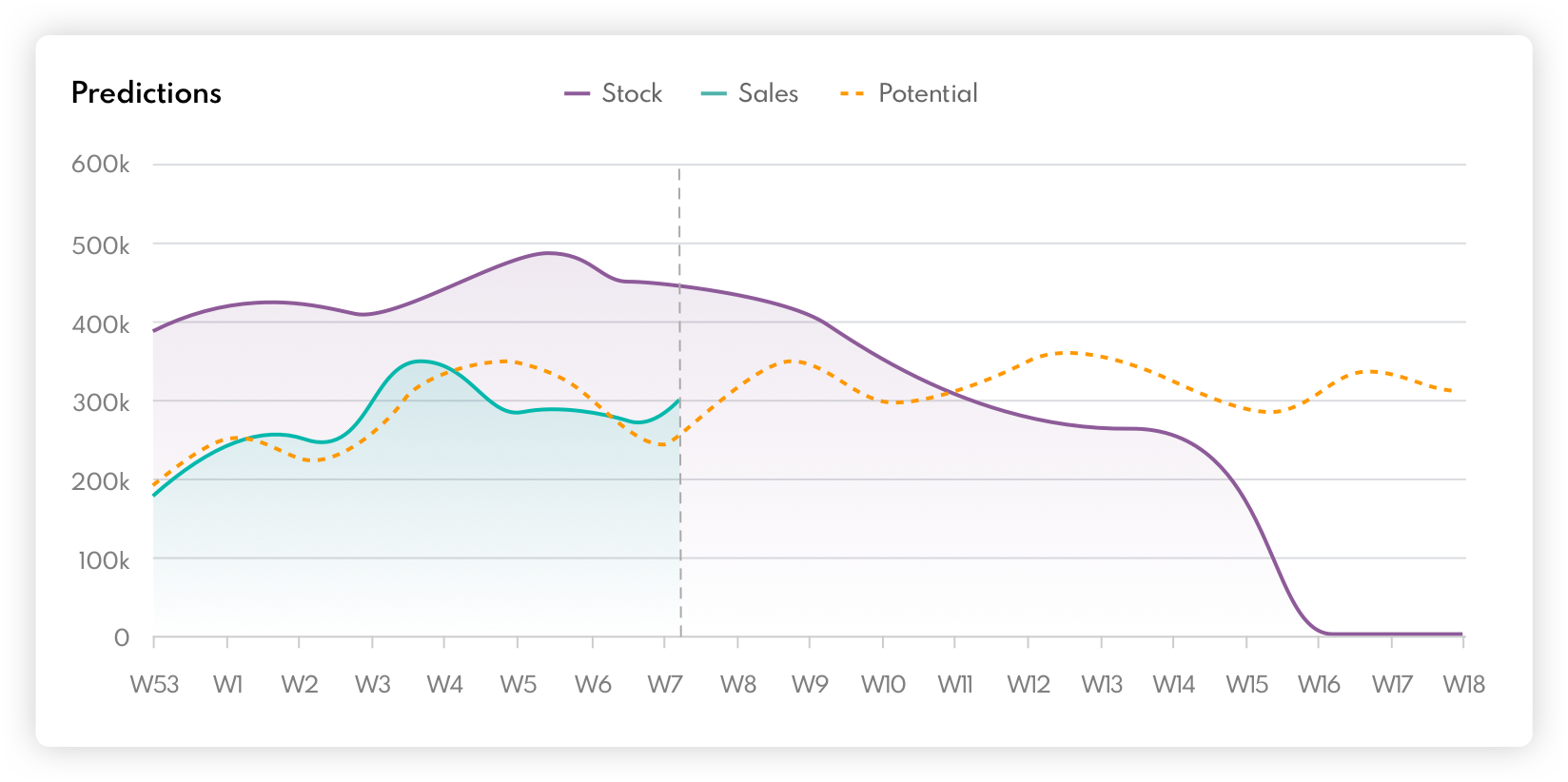Click the W13 week axis label
Screen dimensions: 1568x782
click(x=1102, y=684)
